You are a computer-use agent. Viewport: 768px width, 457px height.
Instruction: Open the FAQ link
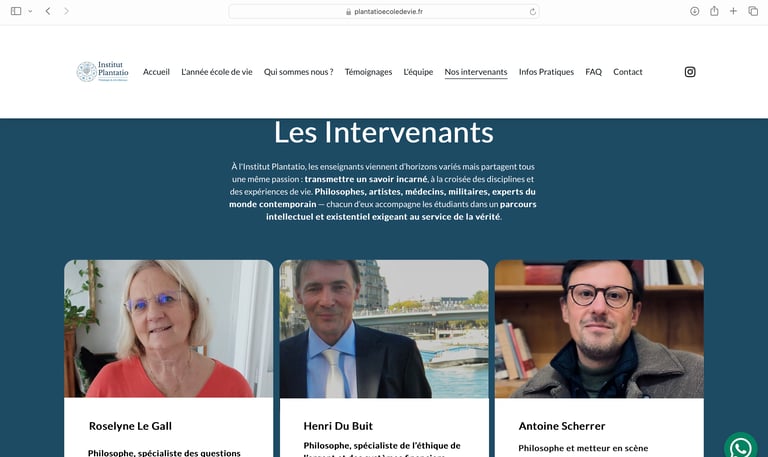click(593, 72)
